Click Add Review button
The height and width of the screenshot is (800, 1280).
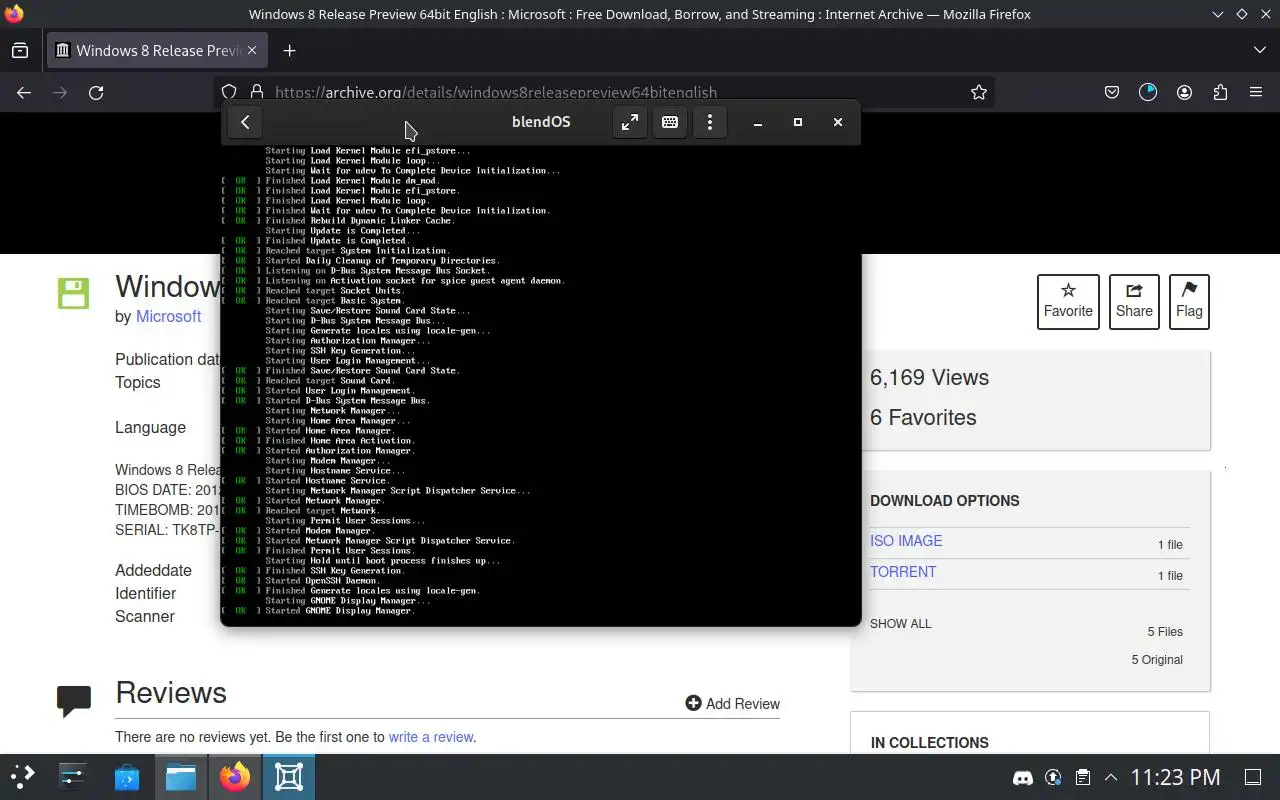[732, 704]
